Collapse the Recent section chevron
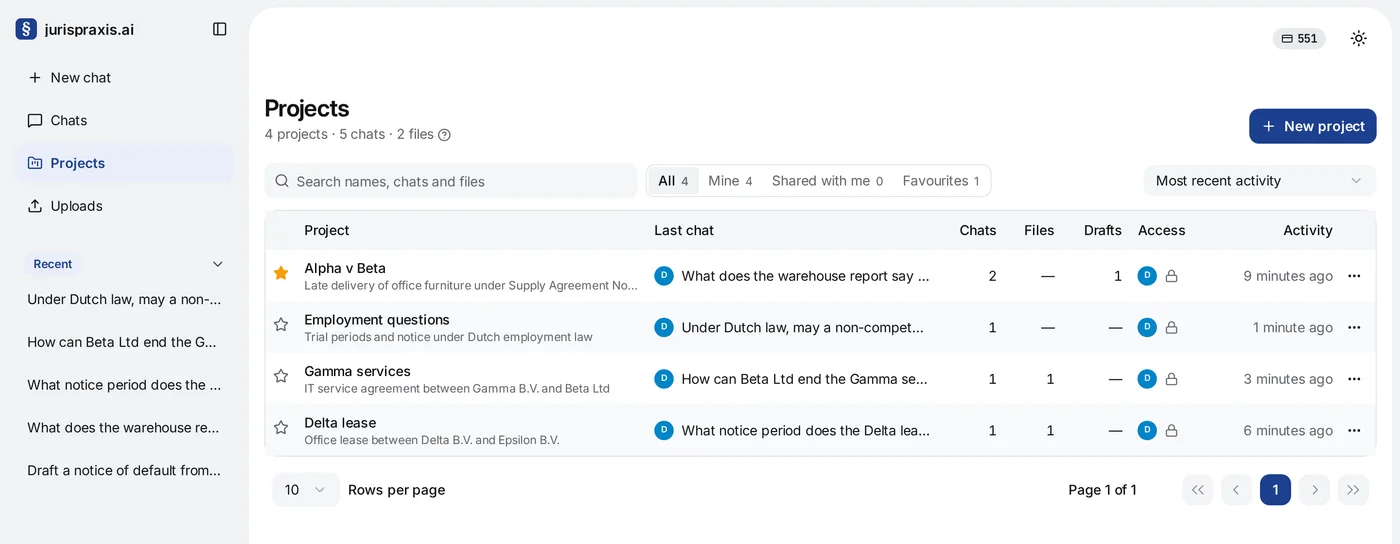Screen dimensions: 1400x544 coord(218,264)
